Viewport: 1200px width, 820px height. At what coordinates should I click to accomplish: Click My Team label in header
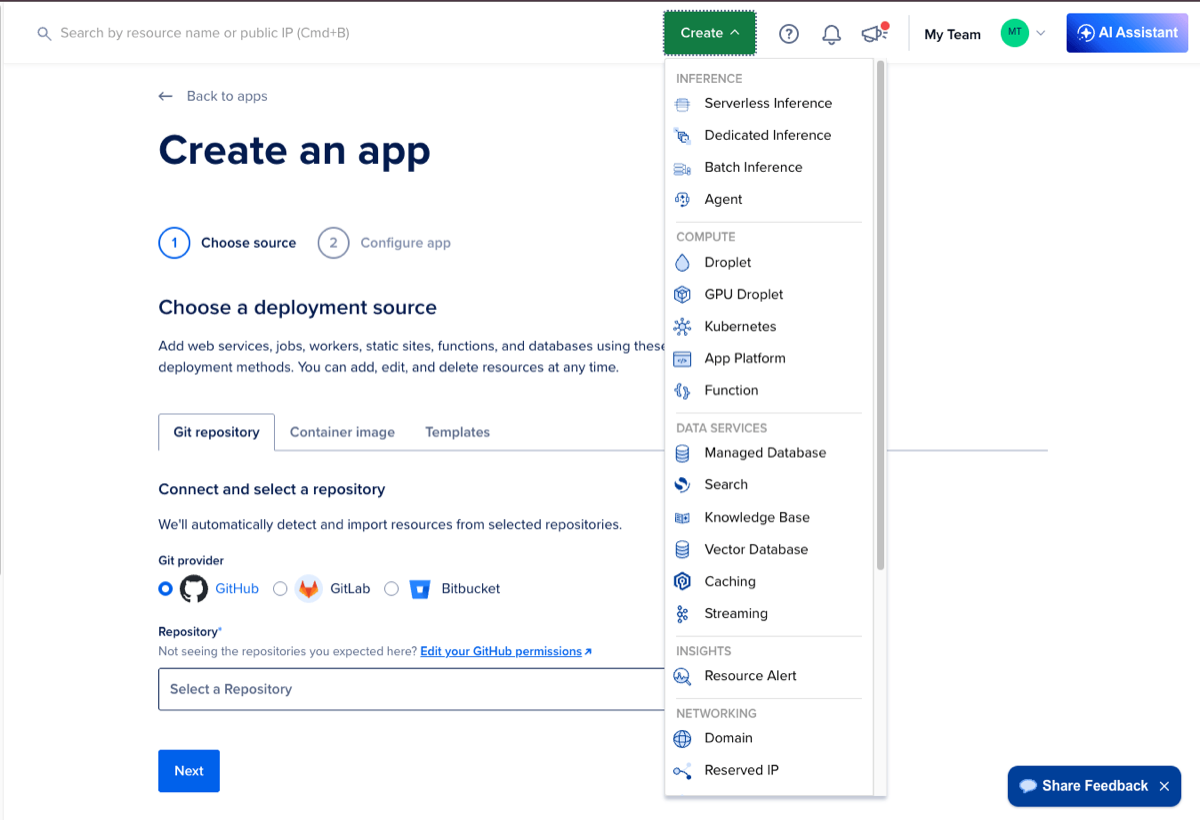952,34
